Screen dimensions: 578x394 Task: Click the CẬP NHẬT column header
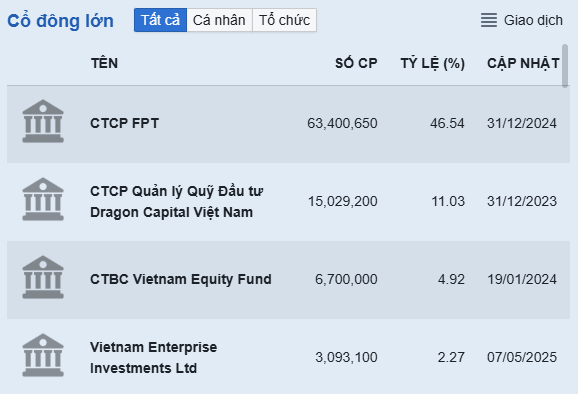[x=523, y=63]
